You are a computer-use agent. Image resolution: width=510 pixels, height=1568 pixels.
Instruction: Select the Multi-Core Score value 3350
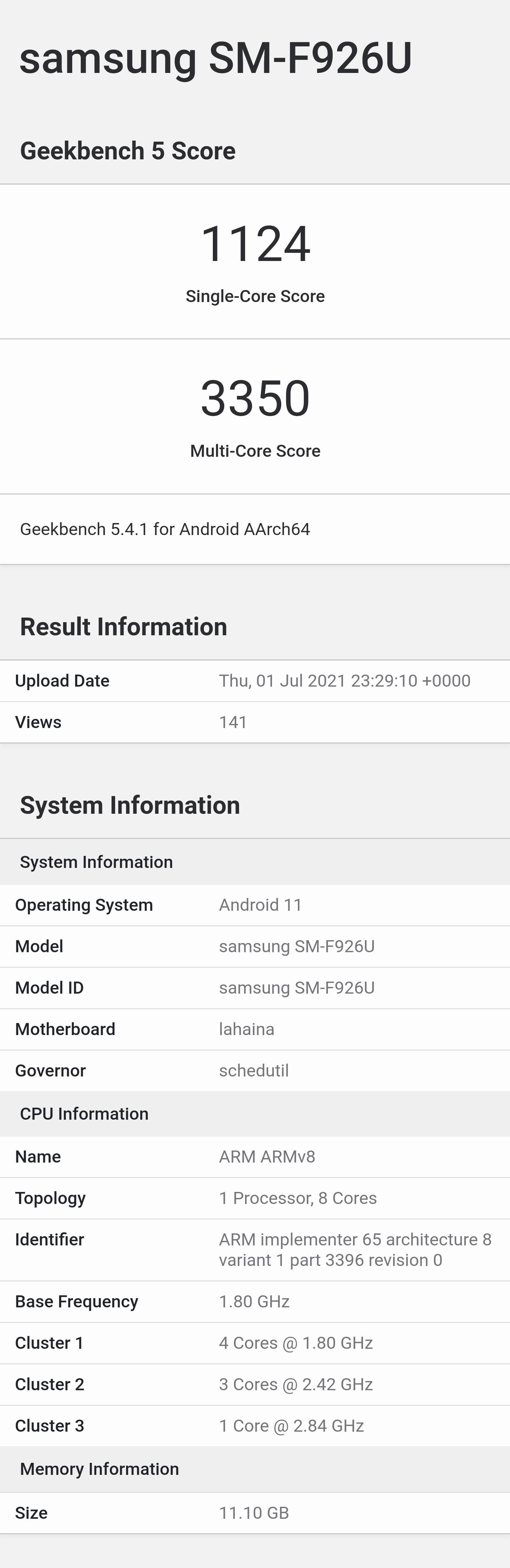pos(255,398)
